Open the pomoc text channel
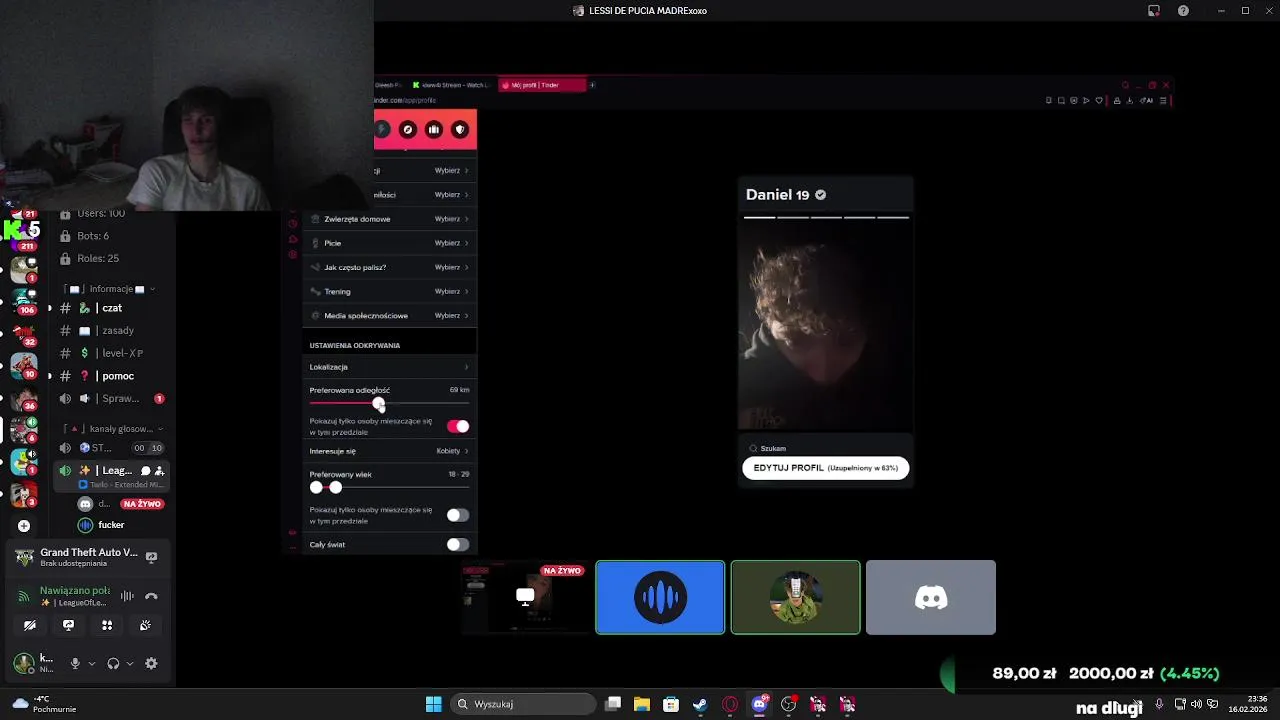 point(110,376)
